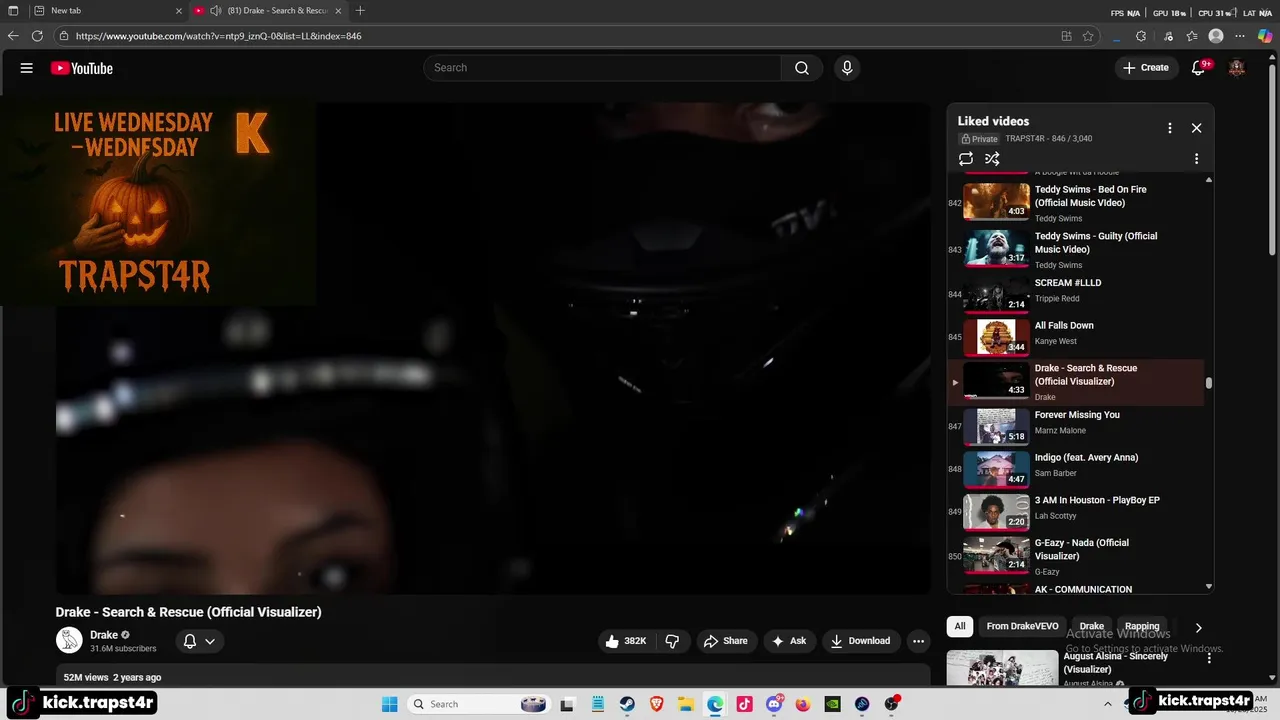Open August Alsina - Sincerely thumbnail
Screen dimensions: 1280x720
[x=1002, y=668]
